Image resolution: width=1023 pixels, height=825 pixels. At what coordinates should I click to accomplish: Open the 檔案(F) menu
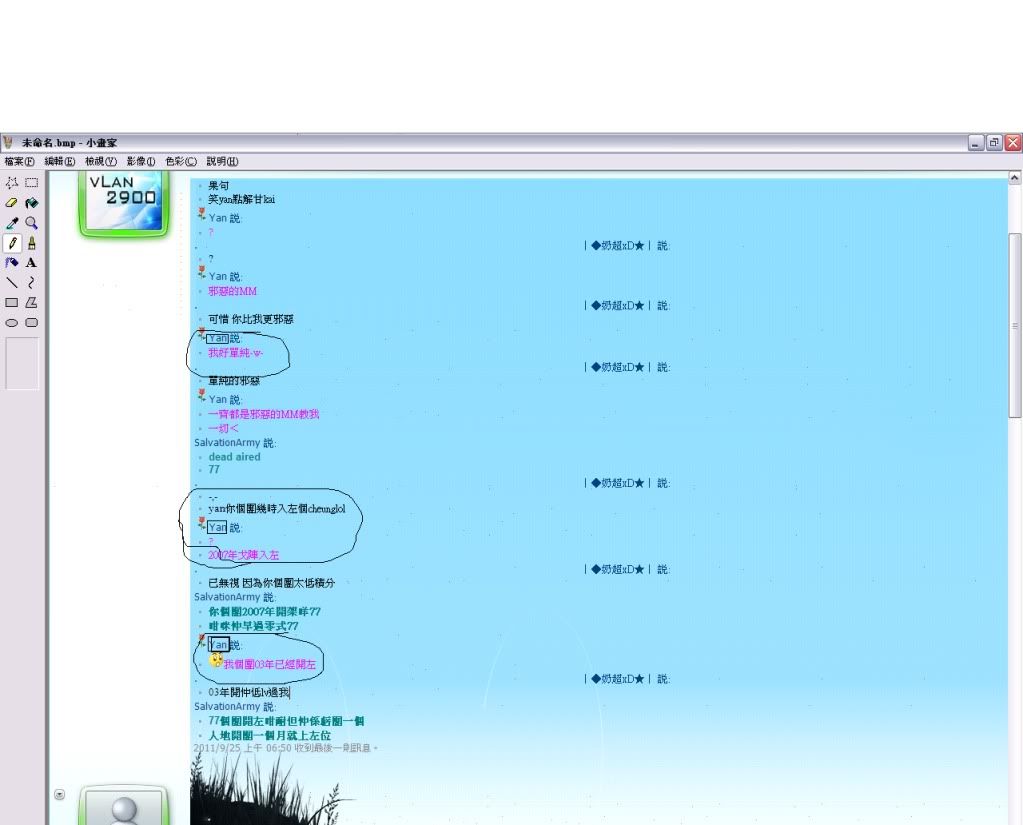pyautogui.click(x=19, y=161)
